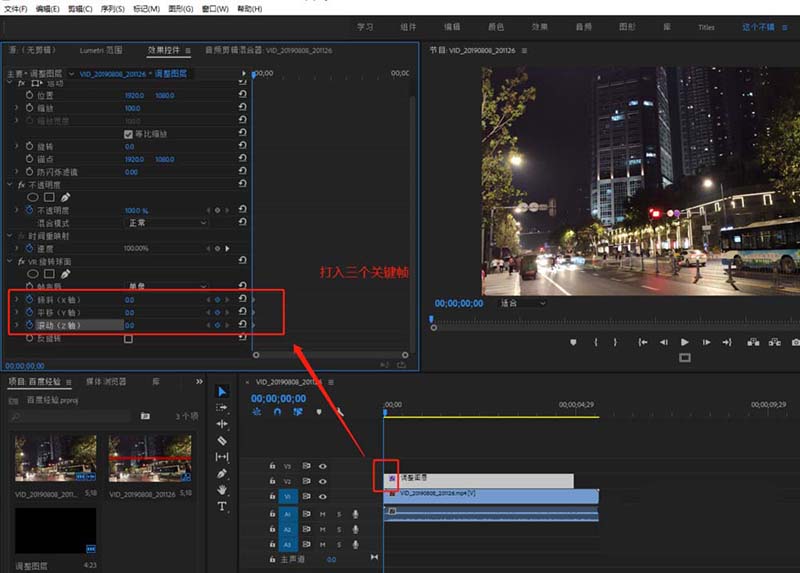Enable the 反旋转 checkbox
Image resolution: width=800 pixels, height=573 pixels.
click(128, 339)
